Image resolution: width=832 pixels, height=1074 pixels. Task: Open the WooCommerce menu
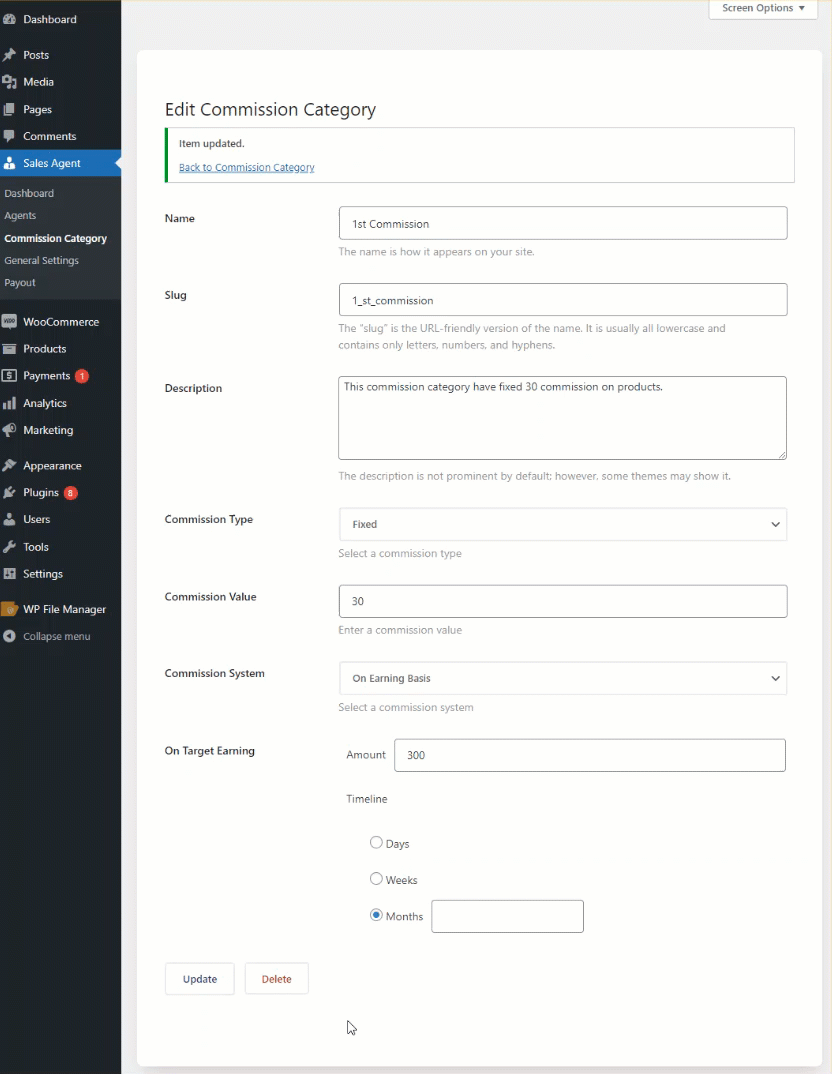click(60, 321)
